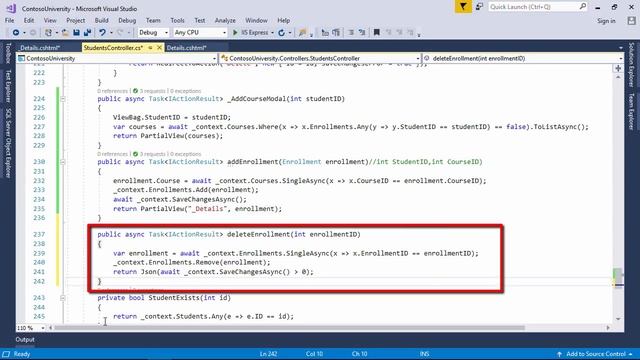Open the Tools menu

click(177, 20)
